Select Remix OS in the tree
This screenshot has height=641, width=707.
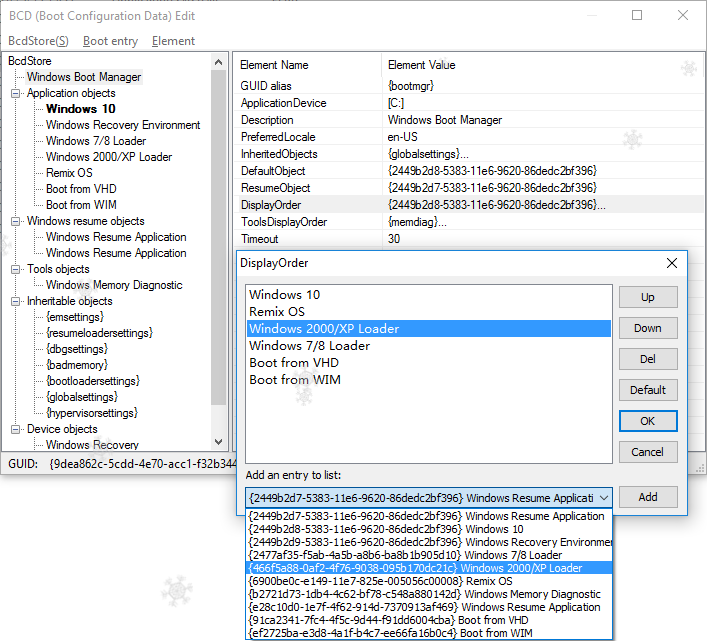pos(69,173)
